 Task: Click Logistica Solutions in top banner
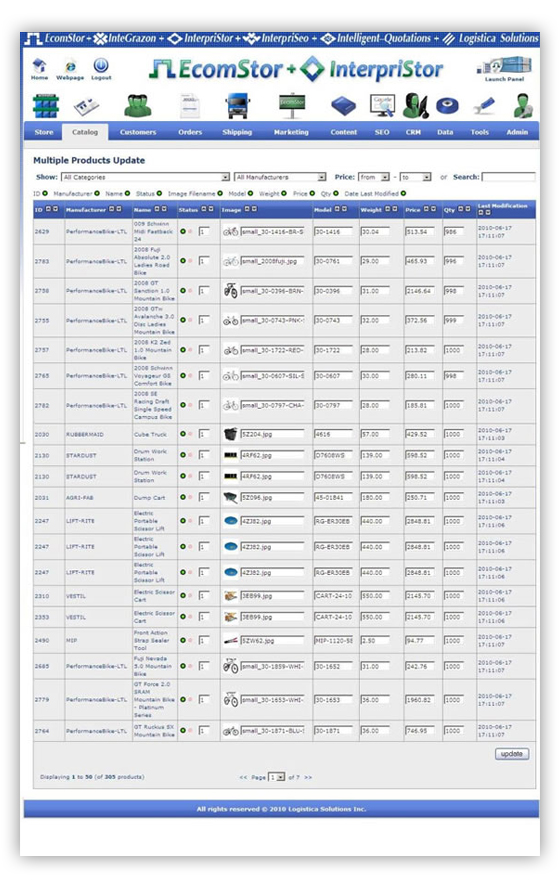[x=490, y=39]
